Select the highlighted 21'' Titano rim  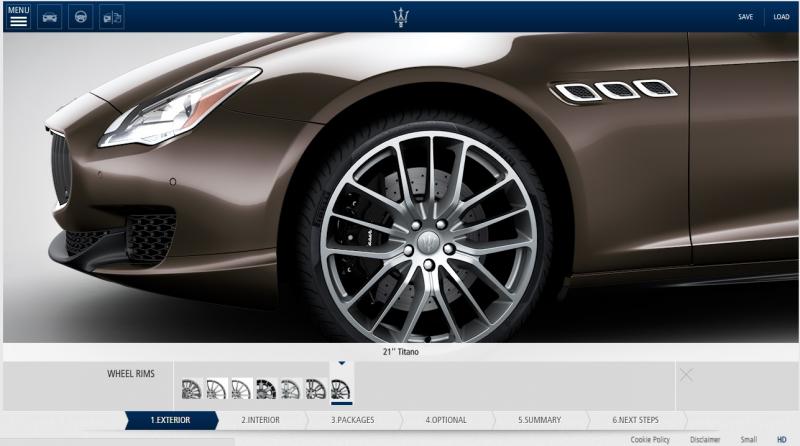point(341,389)
